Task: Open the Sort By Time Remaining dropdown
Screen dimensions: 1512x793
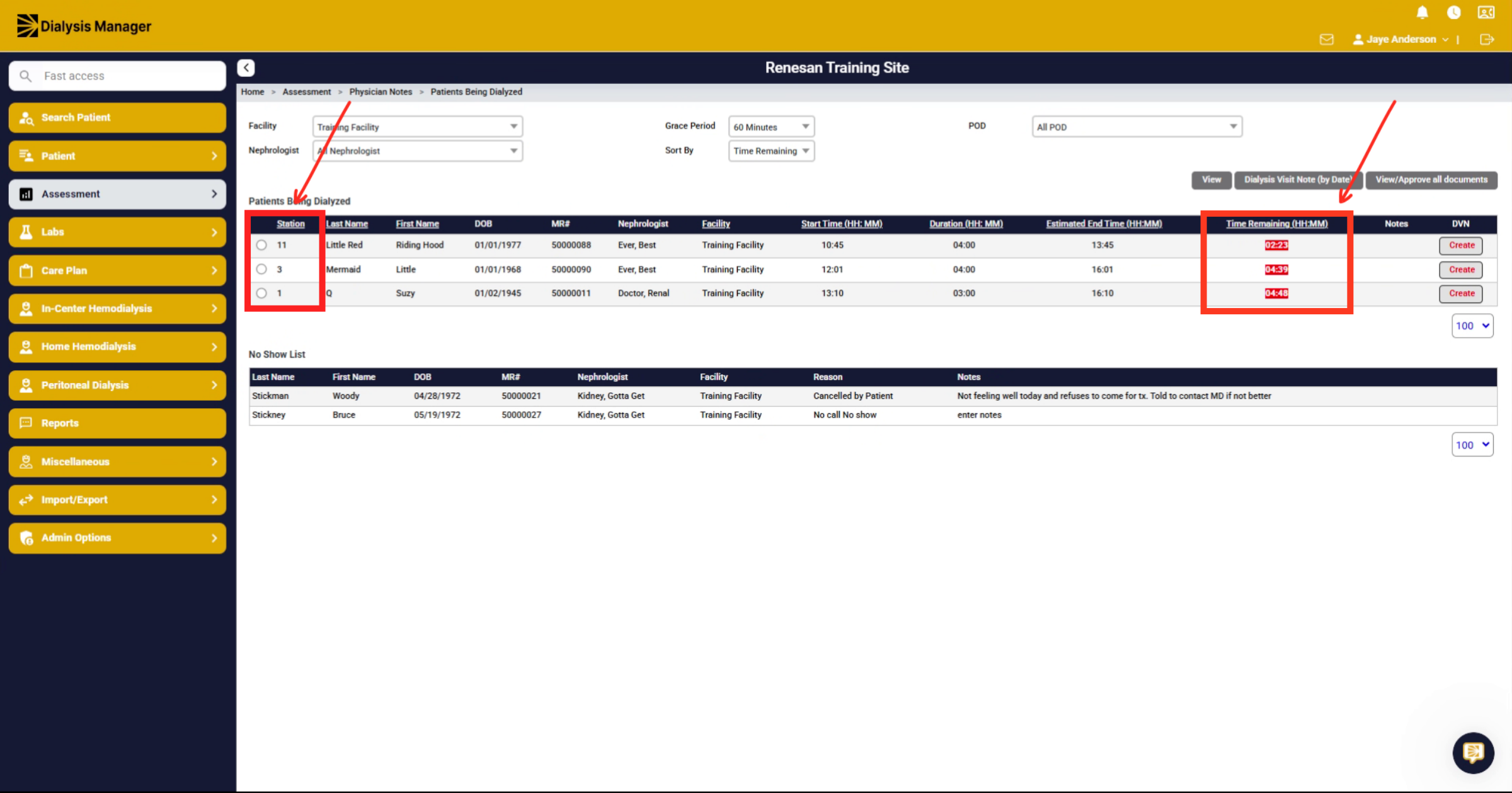Action: 771,151
